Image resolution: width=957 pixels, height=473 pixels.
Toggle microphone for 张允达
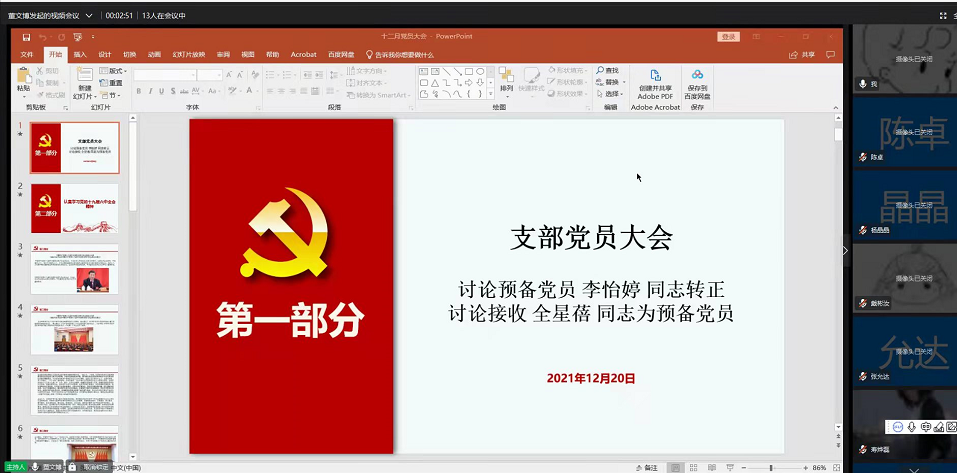click(862, 377)
